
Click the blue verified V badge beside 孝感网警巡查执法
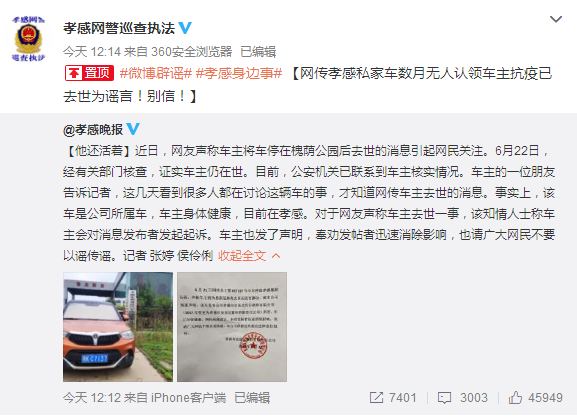pos(185,28)
